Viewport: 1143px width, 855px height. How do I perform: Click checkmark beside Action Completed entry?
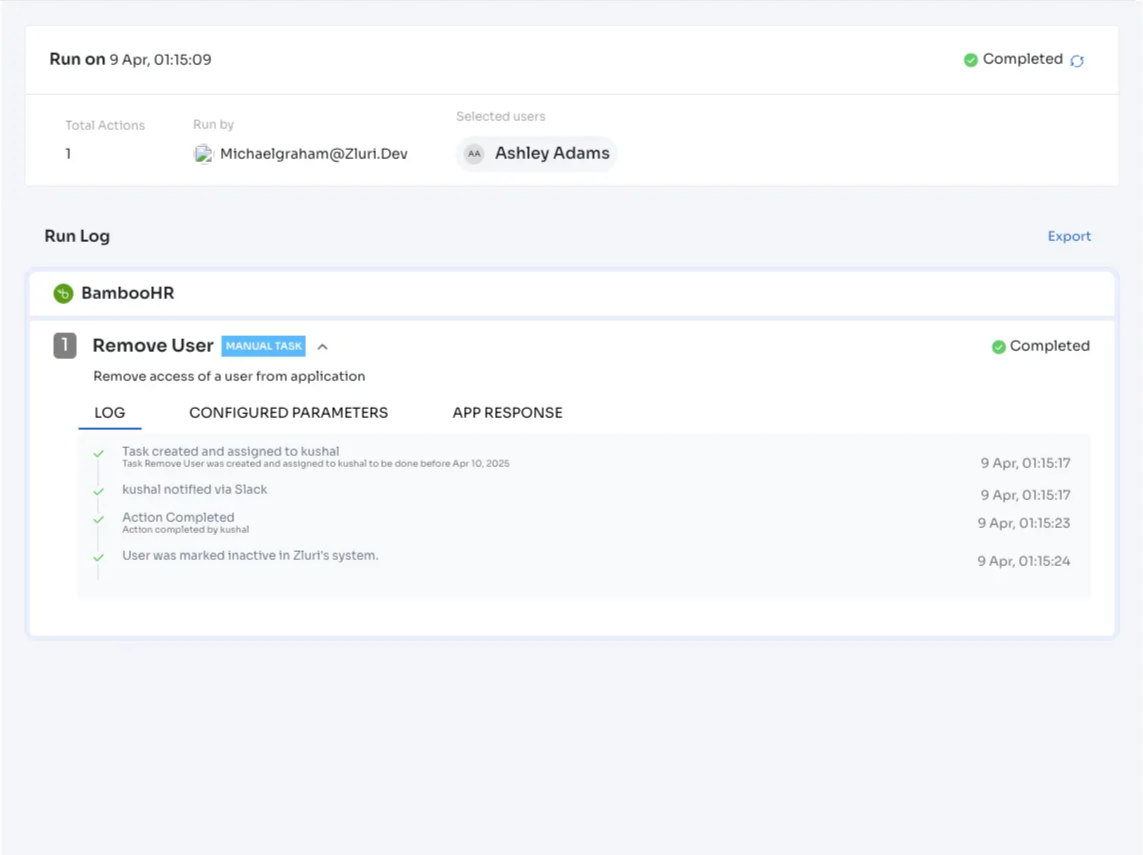98,520
